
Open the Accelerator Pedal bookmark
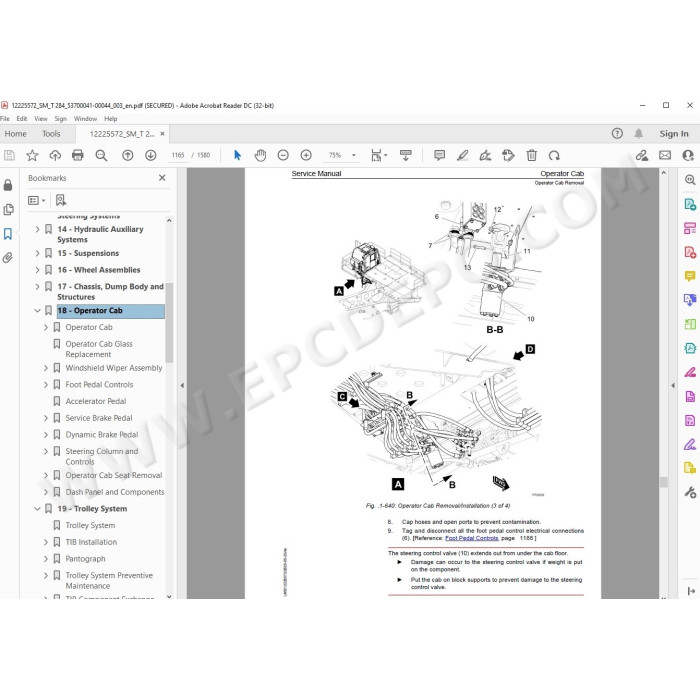tap(96, 401)
